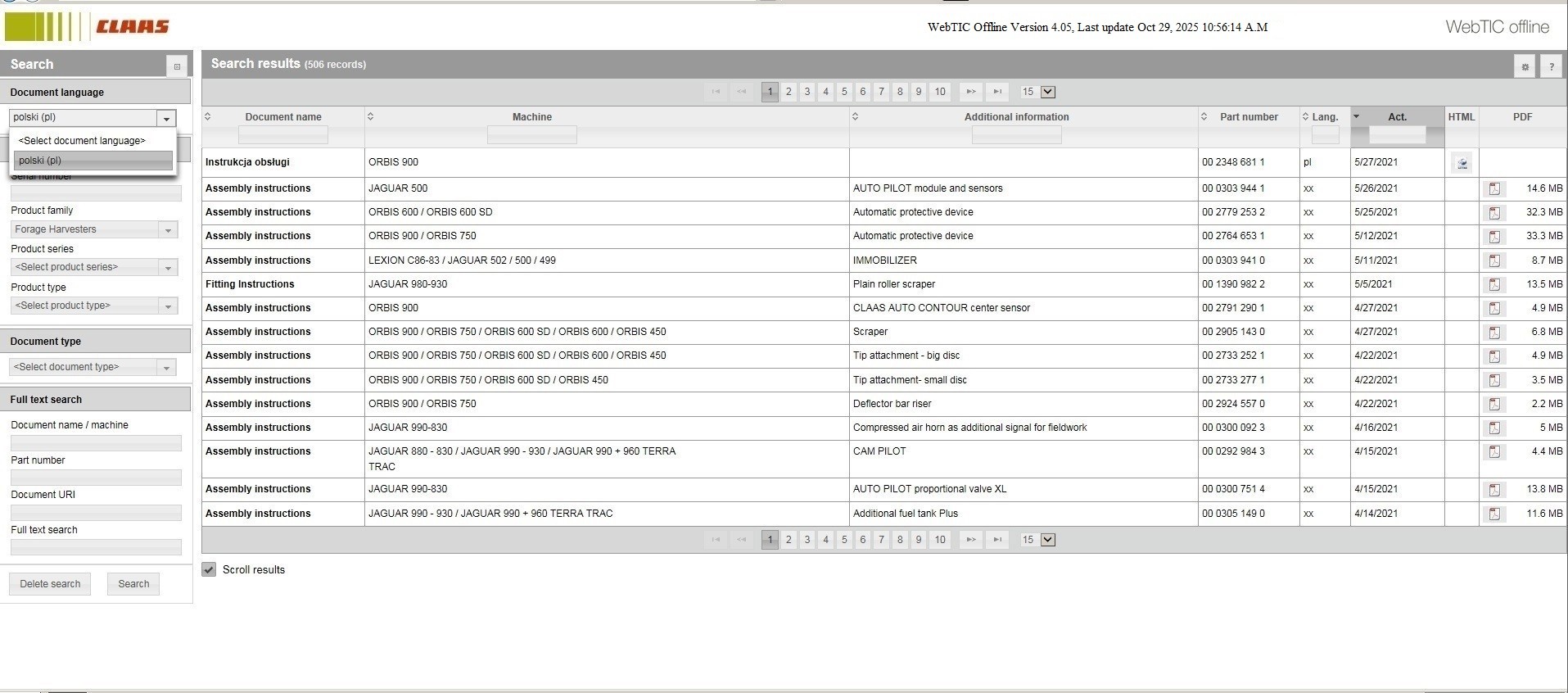Open PDF for the IMMOBILIZER assembly instructions
The width and height of the screenshot is (1568, 693).
point(1494,260)
